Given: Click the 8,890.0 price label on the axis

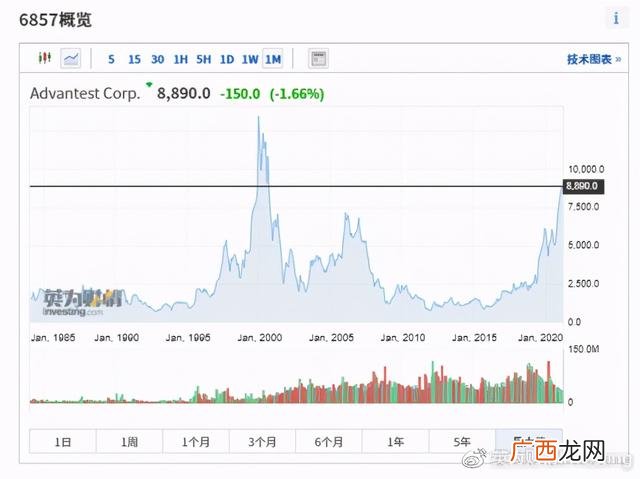Looking at the screenshot, I should tap(583, 186).
